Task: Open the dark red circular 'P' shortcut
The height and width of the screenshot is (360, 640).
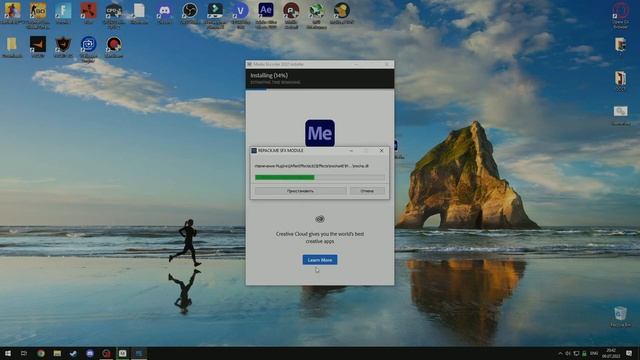Action: tap(291, 10)
